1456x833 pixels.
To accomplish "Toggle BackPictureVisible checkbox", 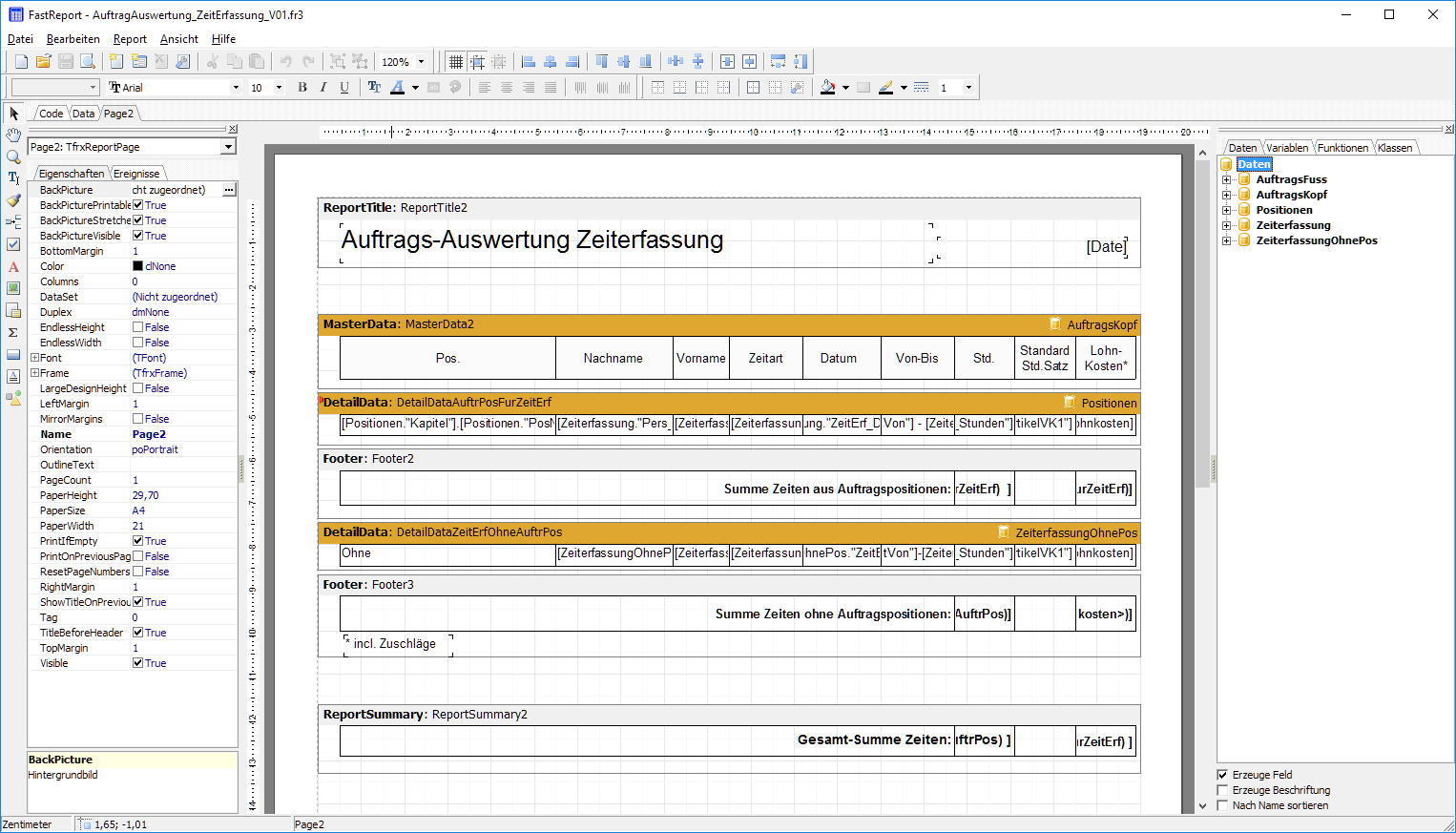I will [x=137, y=236].
